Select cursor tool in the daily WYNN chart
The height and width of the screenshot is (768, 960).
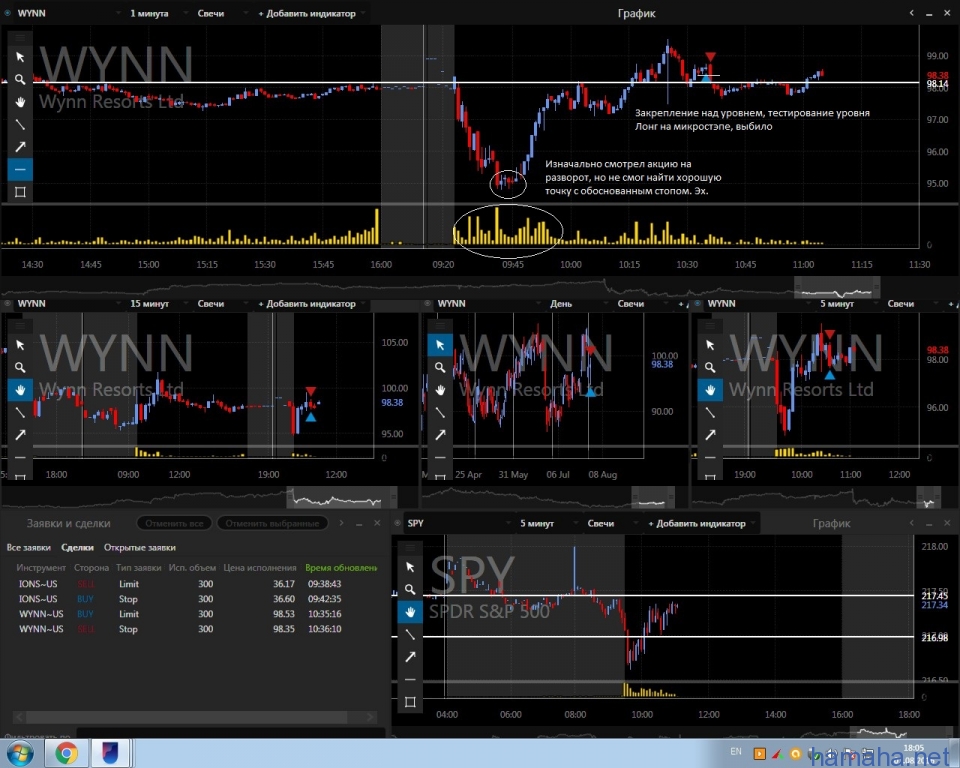pyautogui.click(x=440, y=345)
